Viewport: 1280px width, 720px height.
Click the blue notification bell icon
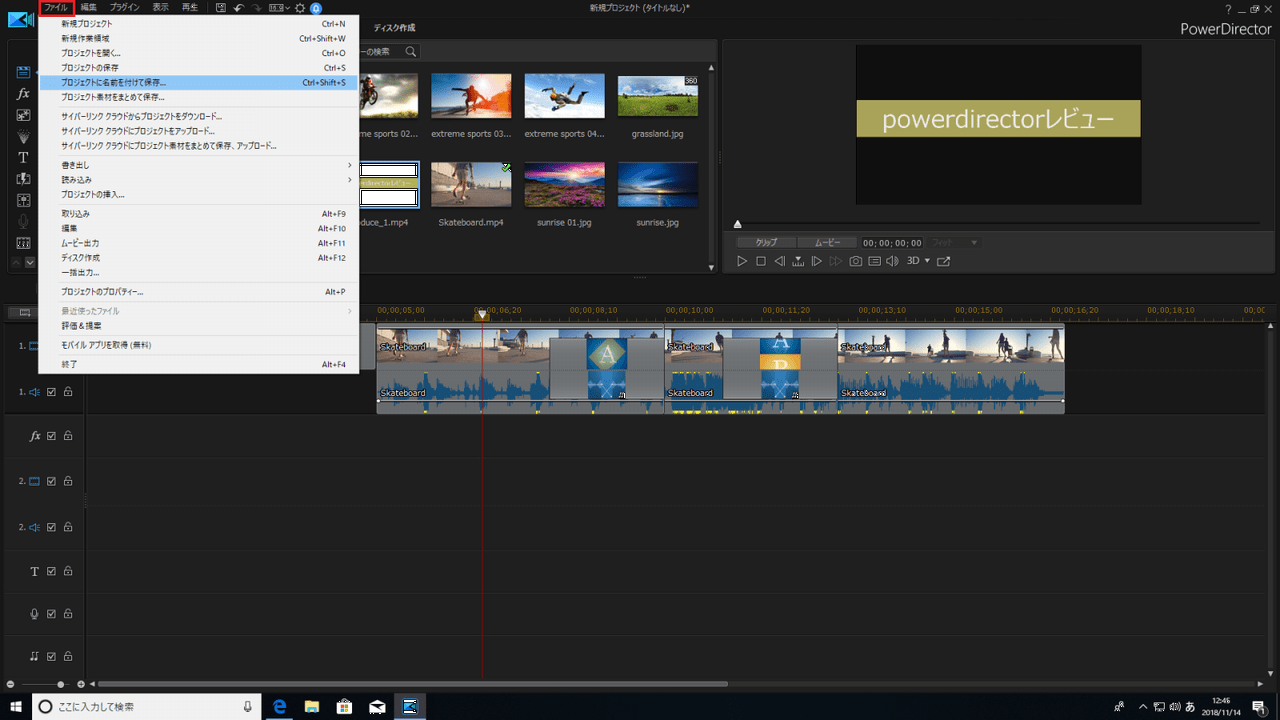[316, 7]
